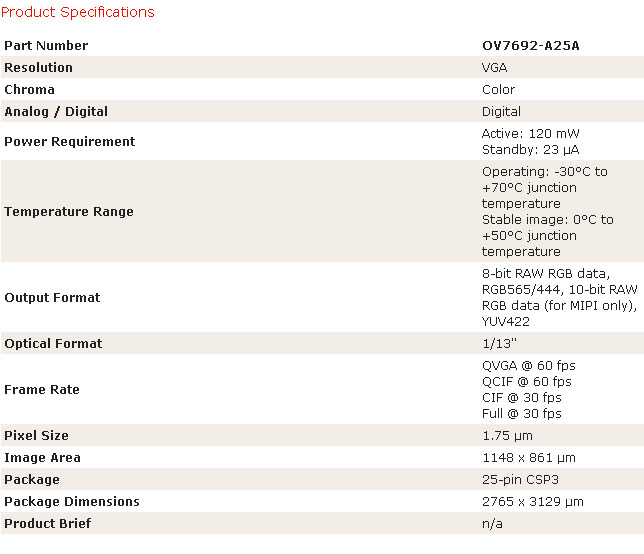Select the YUV422 output format text

(x=506, y=322)
